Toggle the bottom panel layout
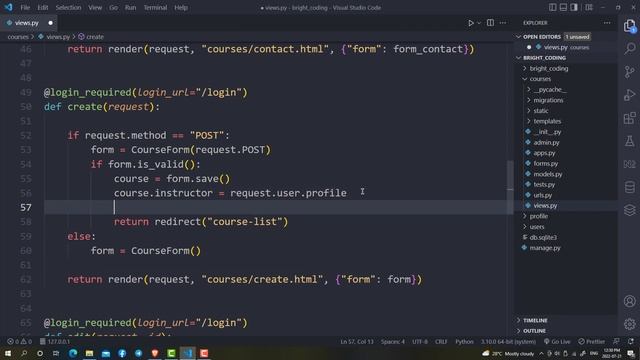Viewport: 640px width, 360px height. tap(563, 7)
